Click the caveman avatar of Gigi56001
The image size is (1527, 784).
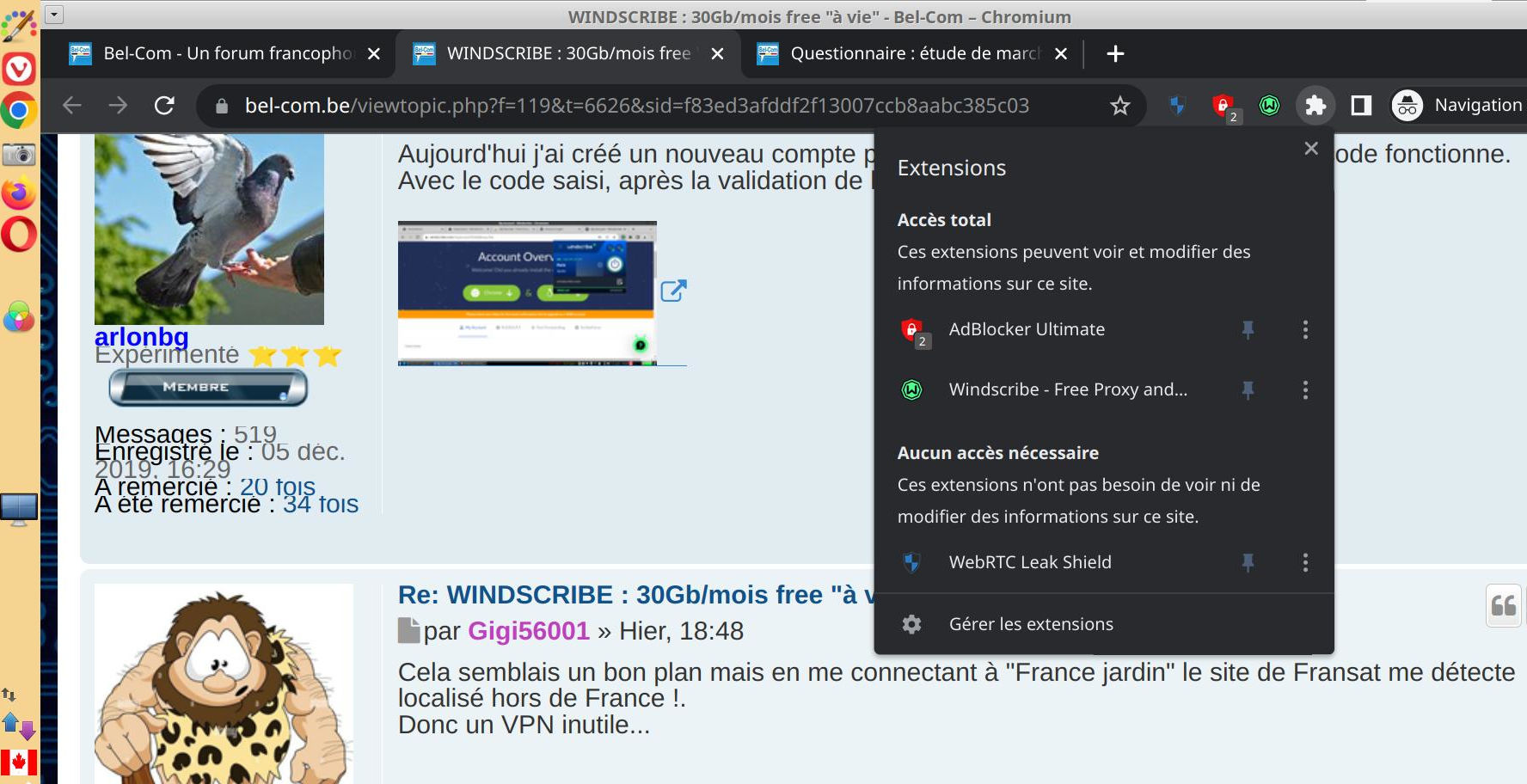click(224, 684)
